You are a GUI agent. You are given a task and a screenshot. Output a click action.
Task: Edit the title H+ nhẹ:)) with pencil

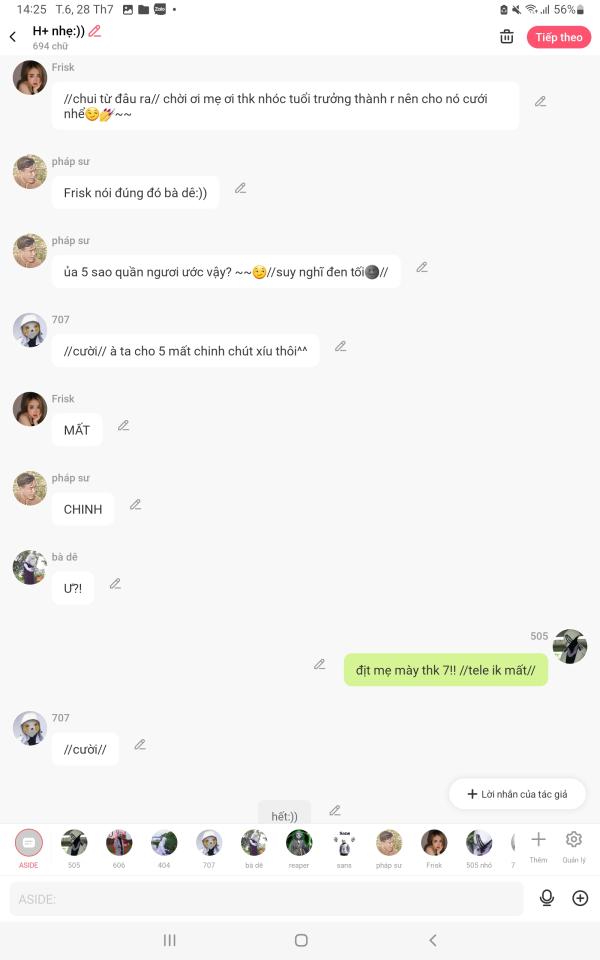95,31
